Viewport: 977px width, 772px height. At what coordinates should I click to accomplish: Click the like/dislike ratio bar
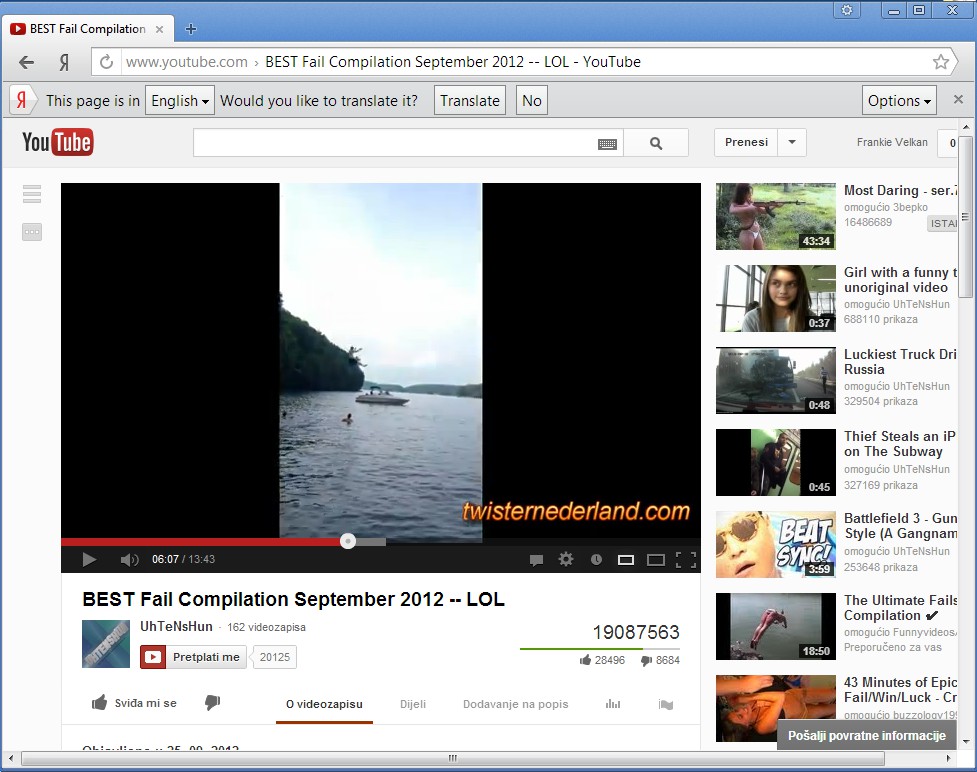click(599, 649)
